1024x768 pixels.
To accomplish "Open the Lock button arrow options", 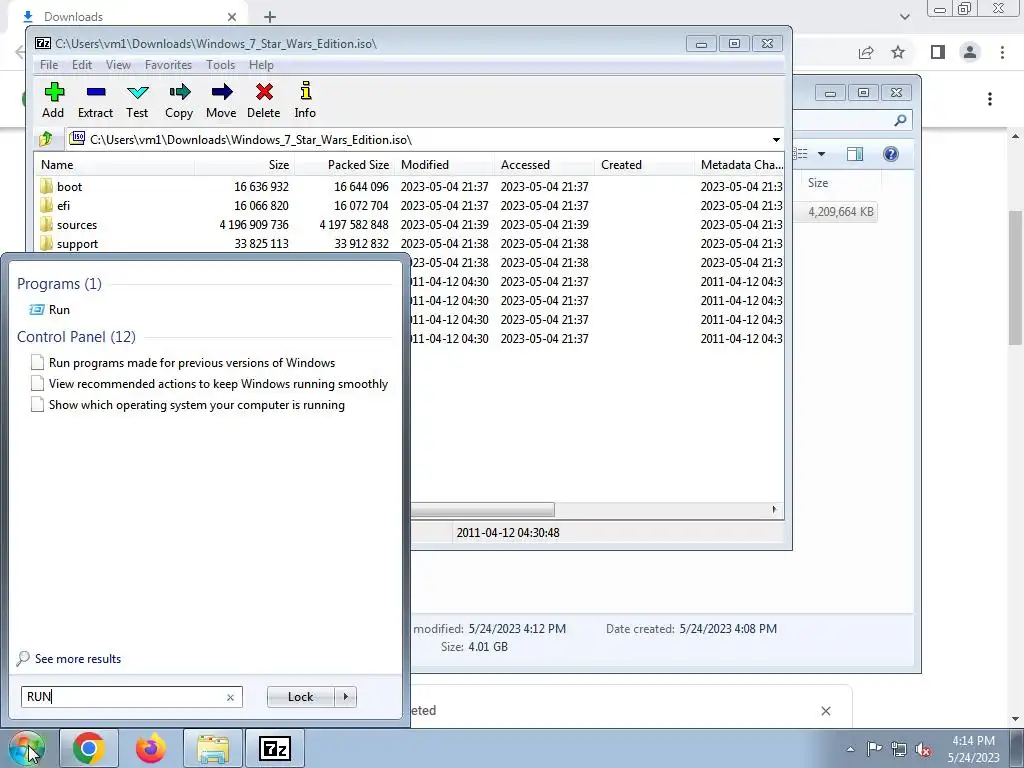I will tap(345, 697).
